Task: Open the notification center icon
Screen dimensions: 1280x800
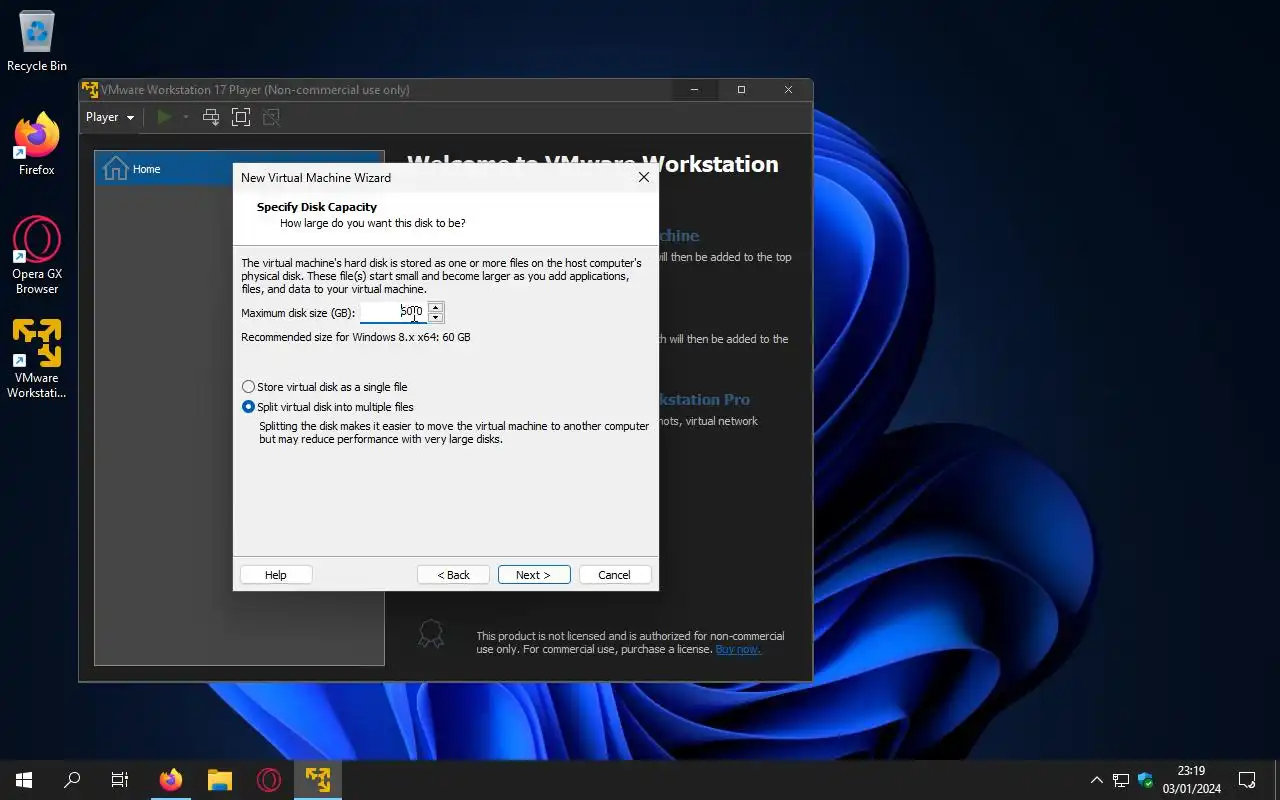Action: point(1247,780)
